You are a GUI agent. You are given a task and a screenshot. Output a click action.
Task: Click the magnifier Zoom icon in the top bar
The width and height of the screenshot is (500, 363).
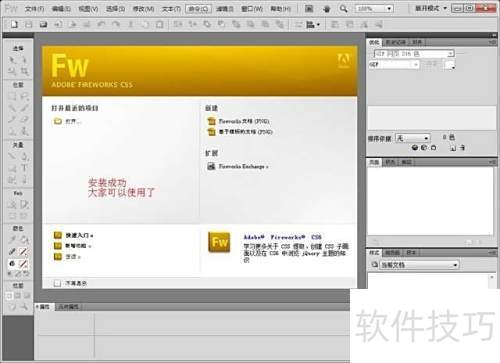(343, 9)
